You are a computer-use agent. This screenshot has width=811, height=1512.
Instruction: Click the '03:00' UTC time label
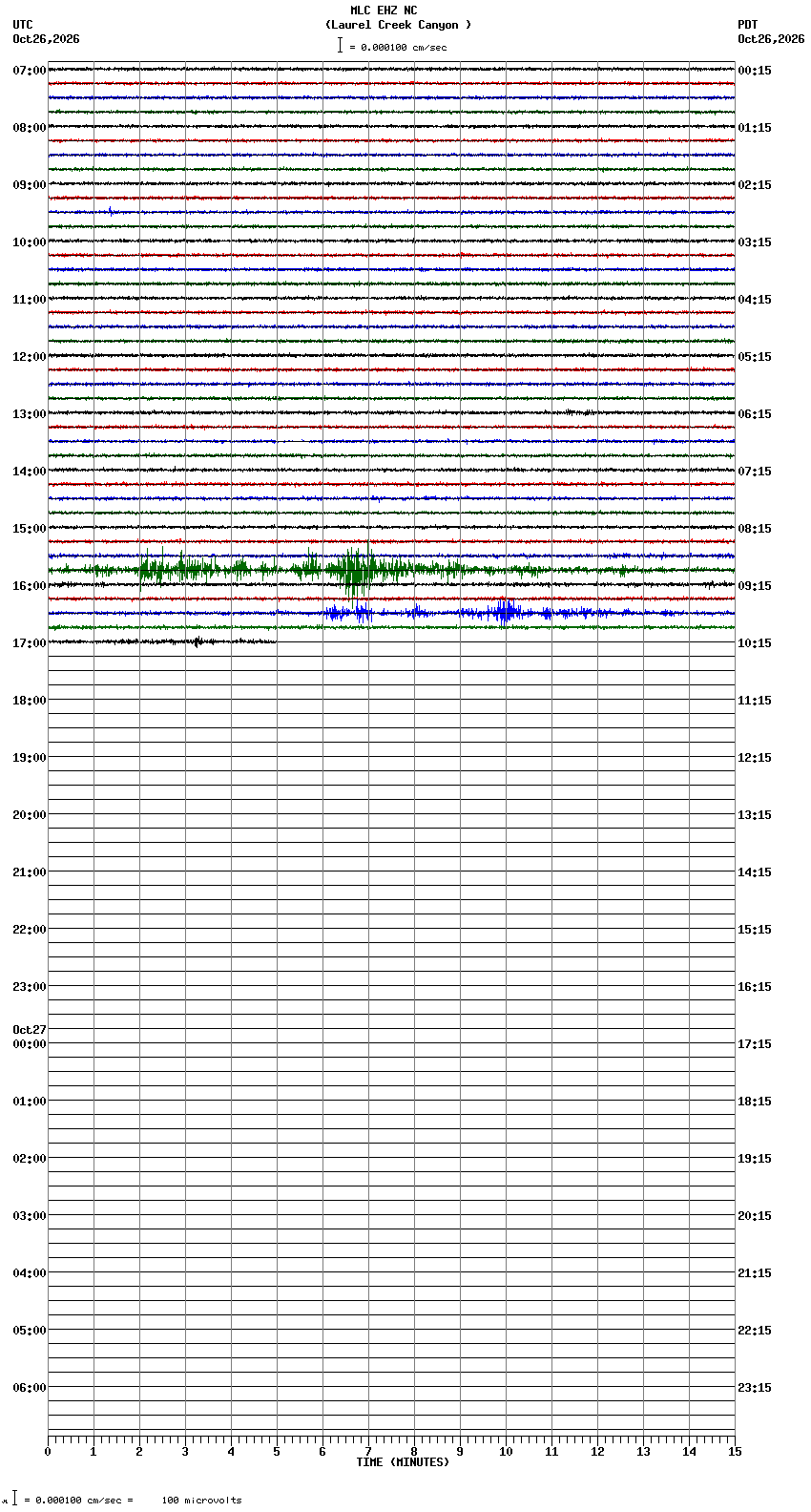coord(30,1216)
